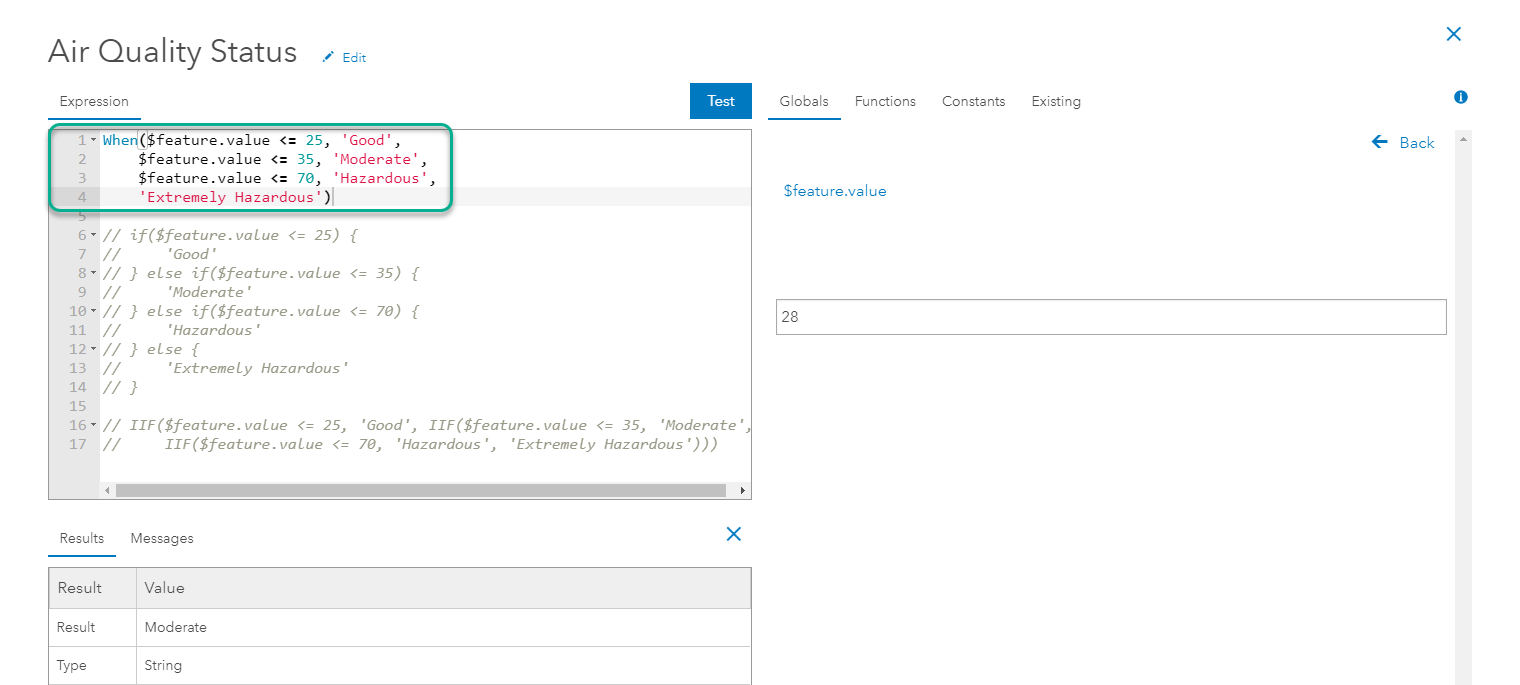
Task: Open the Constants tab
Action: pyautogui.click(x=973, y=101)
